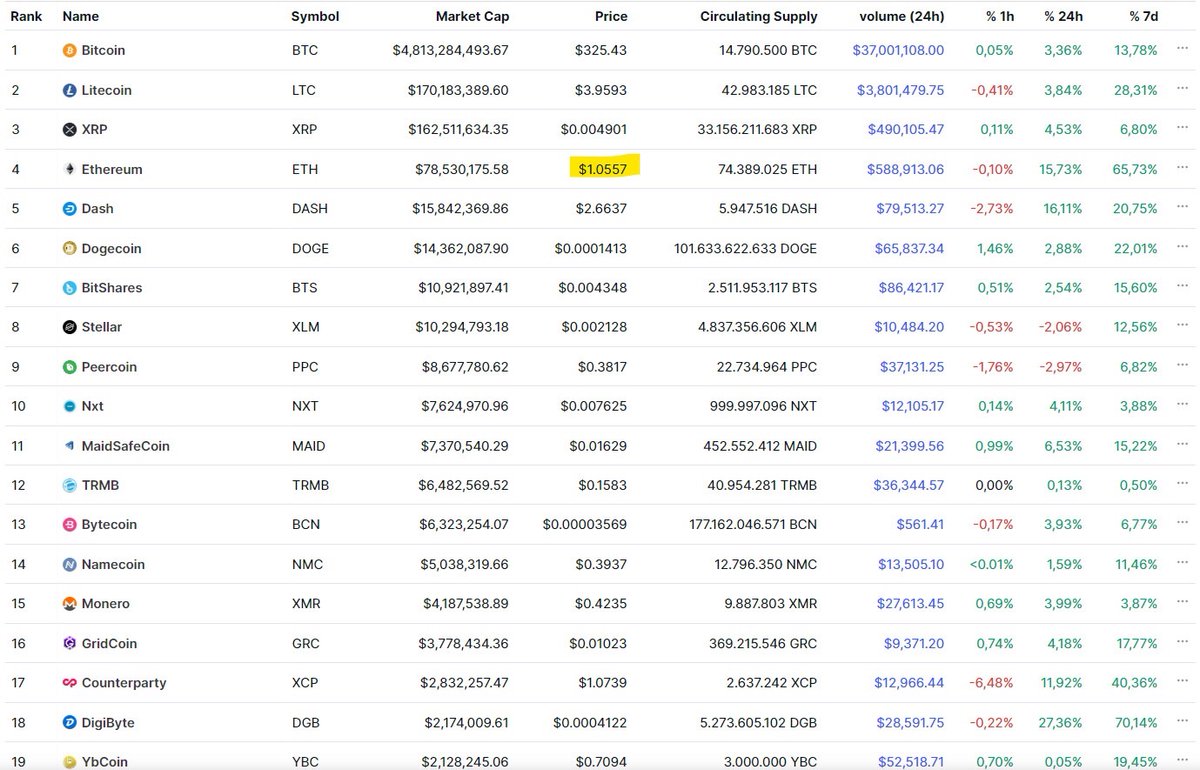1200x770 pixels.
Task: Click the Stellar logo icon
Action: coord(70,327)
